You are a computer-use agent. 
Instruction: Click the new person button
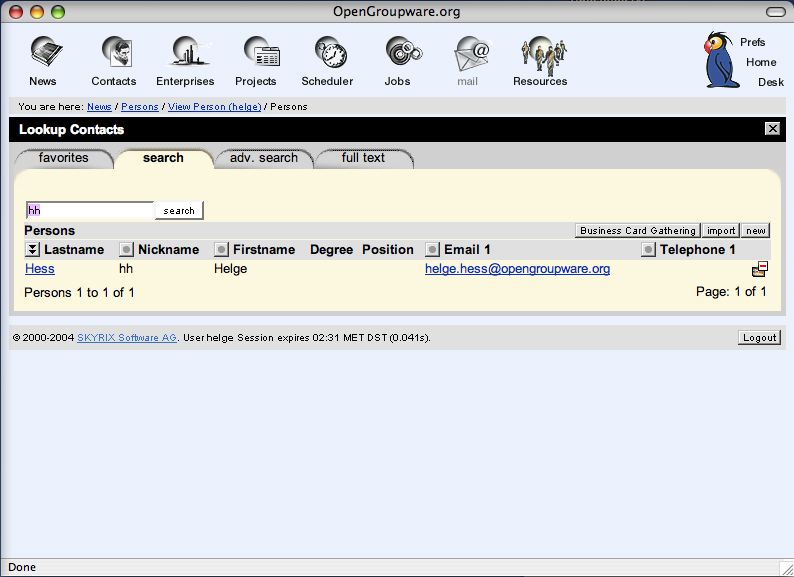click(756, 230)
